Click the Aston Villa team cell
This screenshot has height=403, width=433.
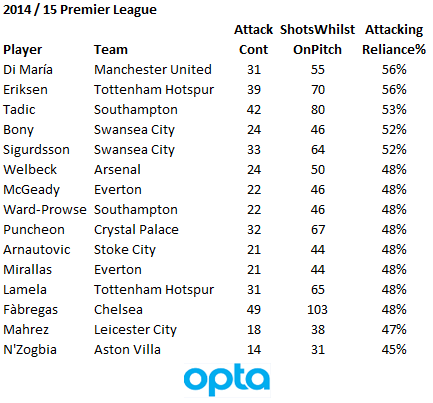coord(127,350)
